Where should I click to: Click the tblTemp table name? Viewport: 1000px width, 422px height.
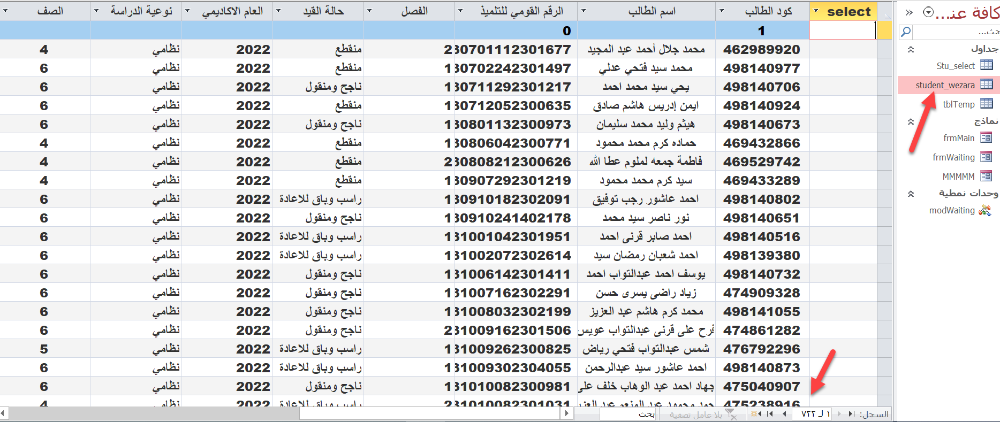click(x=961, y=103)
